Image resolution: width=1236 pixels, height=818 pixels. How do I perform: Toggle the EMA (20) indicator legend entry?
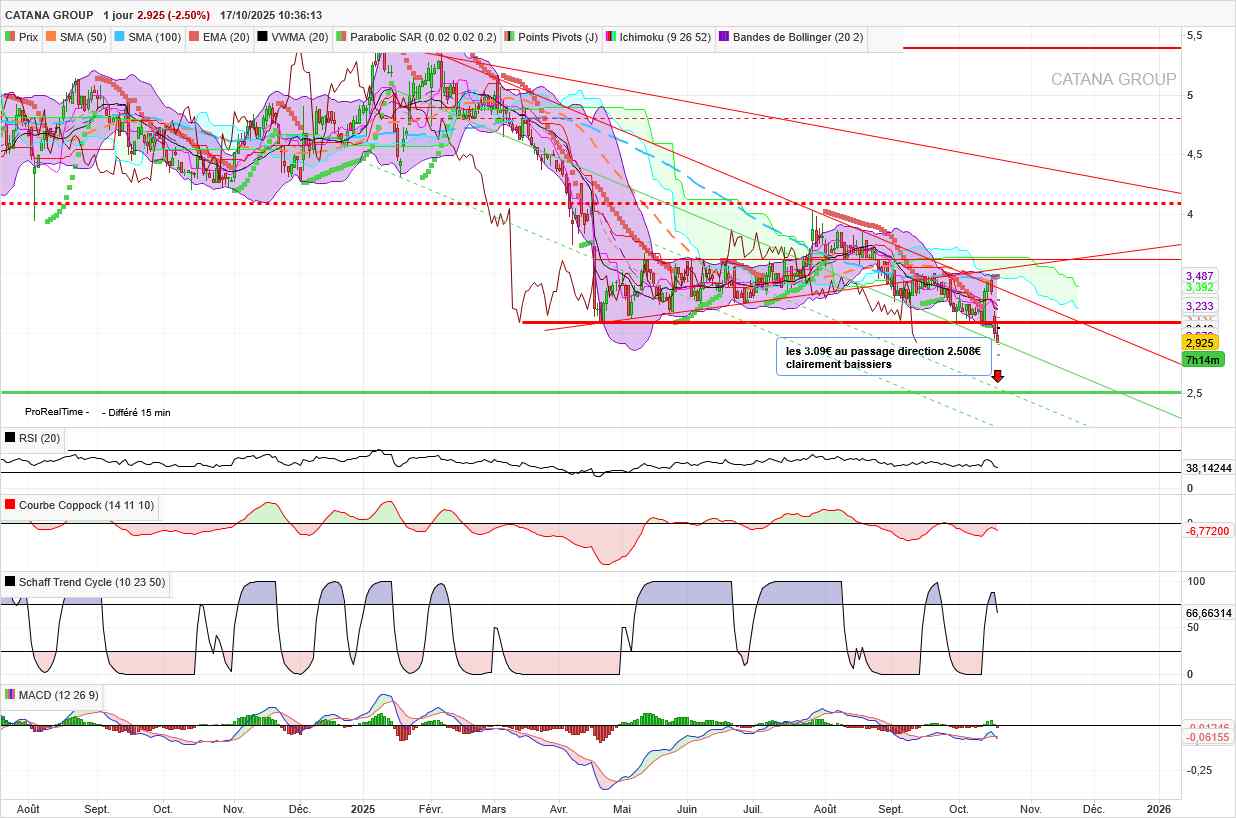coord(218,37)
